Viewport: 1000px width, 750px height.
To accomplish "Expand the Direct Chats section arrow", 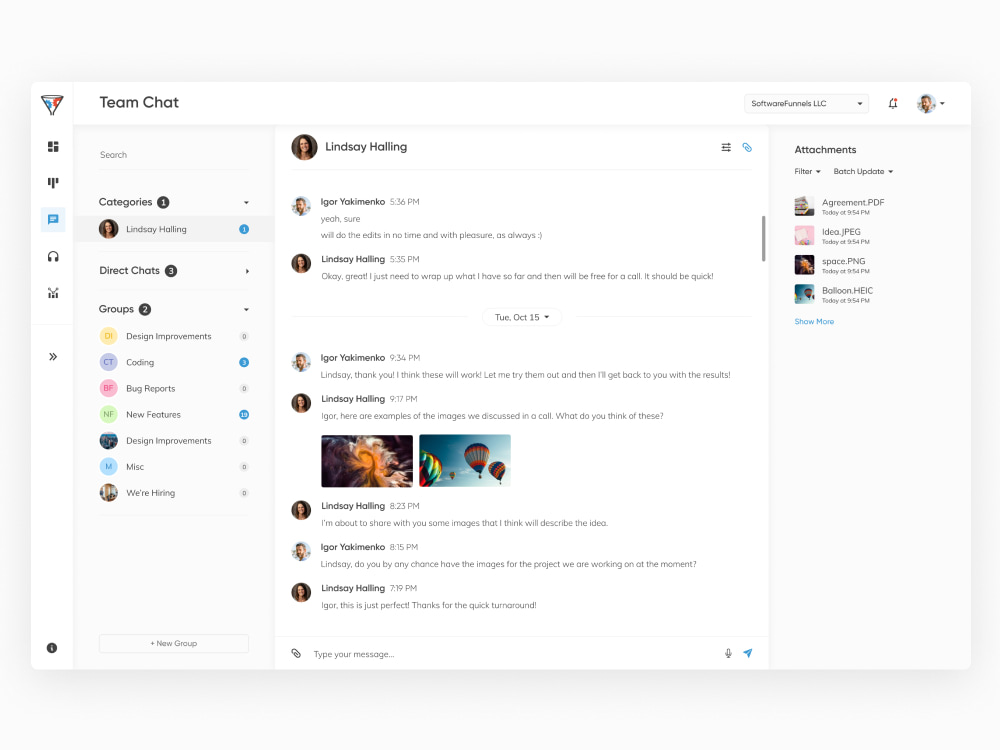I will pyautogui.click(x=247, y=271).
